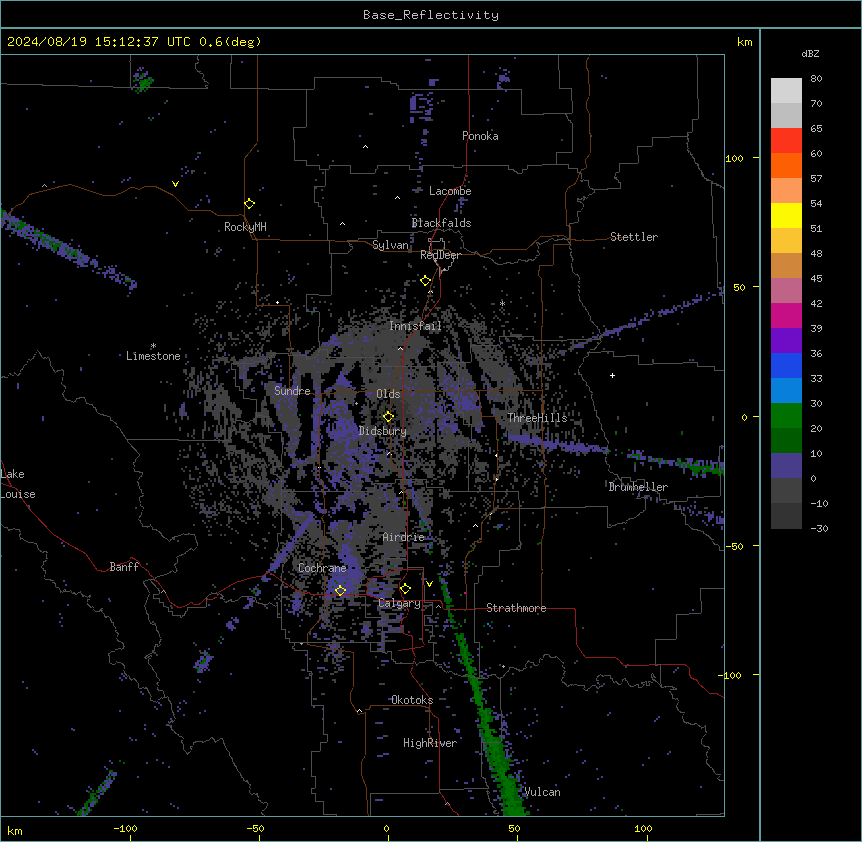Click the dBZ legend heading
862x842 pixels.
(x=810, y=53)
